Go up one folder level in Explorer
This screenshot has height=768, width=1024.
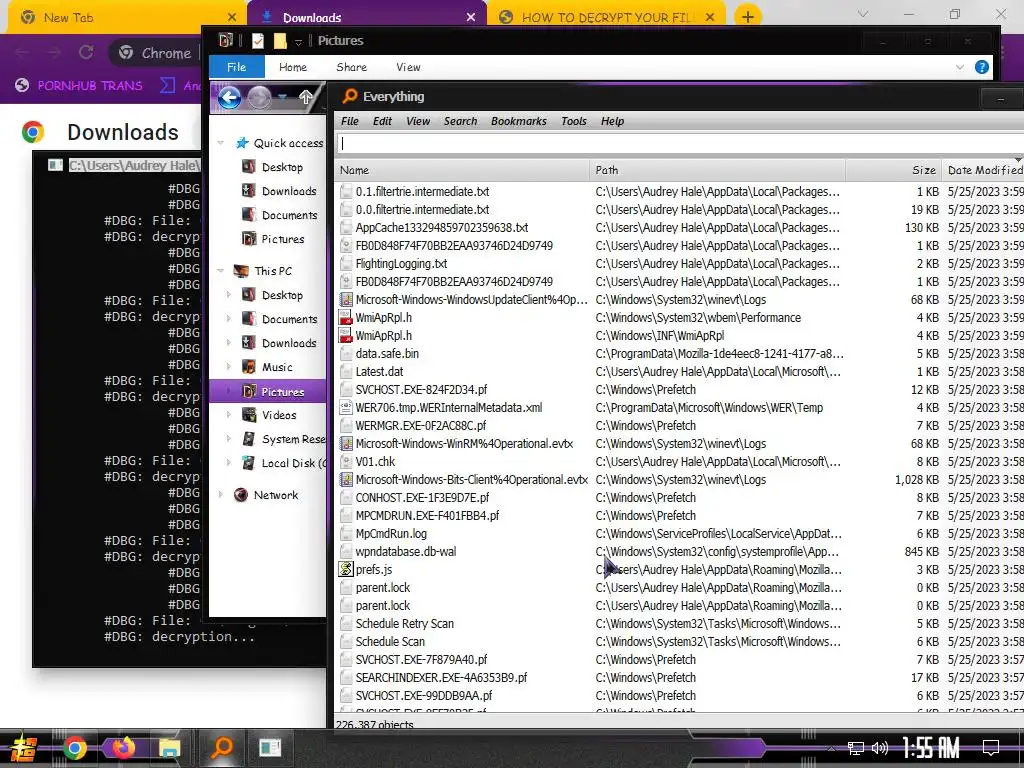pos(306,98)
